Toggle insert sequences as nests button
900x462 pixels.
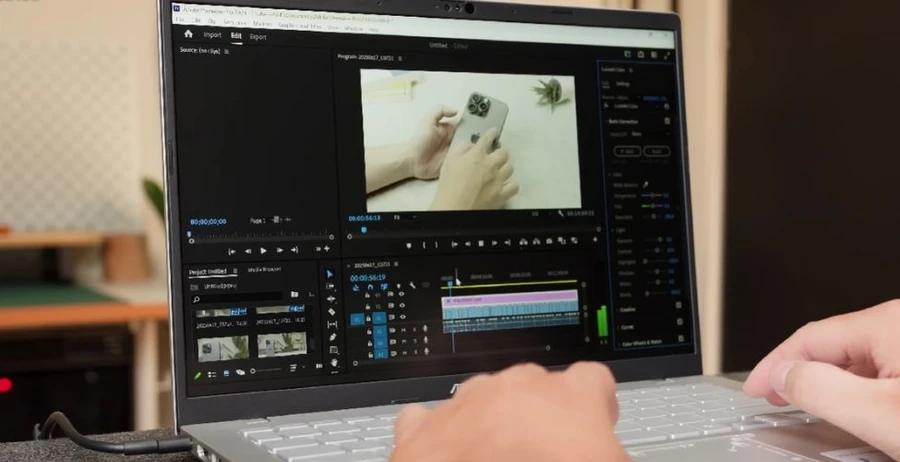click(x=356, y=288)
